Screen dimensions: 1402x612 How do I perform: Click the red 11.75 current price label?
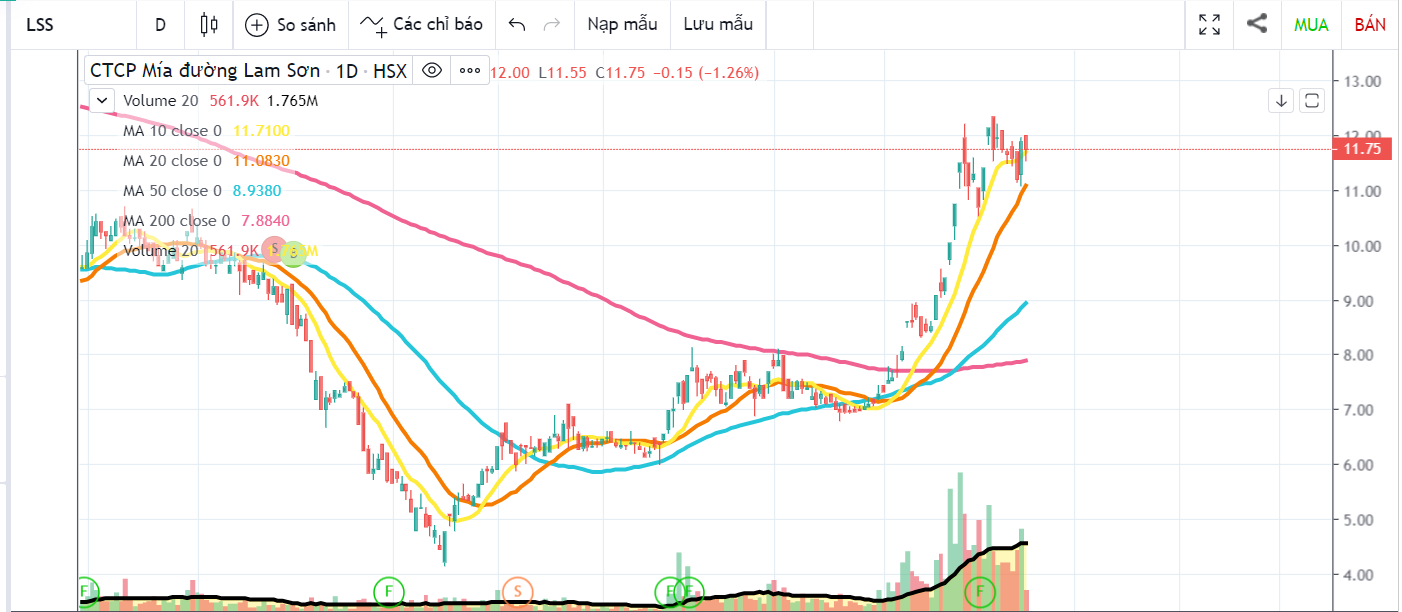[1362, 149]
